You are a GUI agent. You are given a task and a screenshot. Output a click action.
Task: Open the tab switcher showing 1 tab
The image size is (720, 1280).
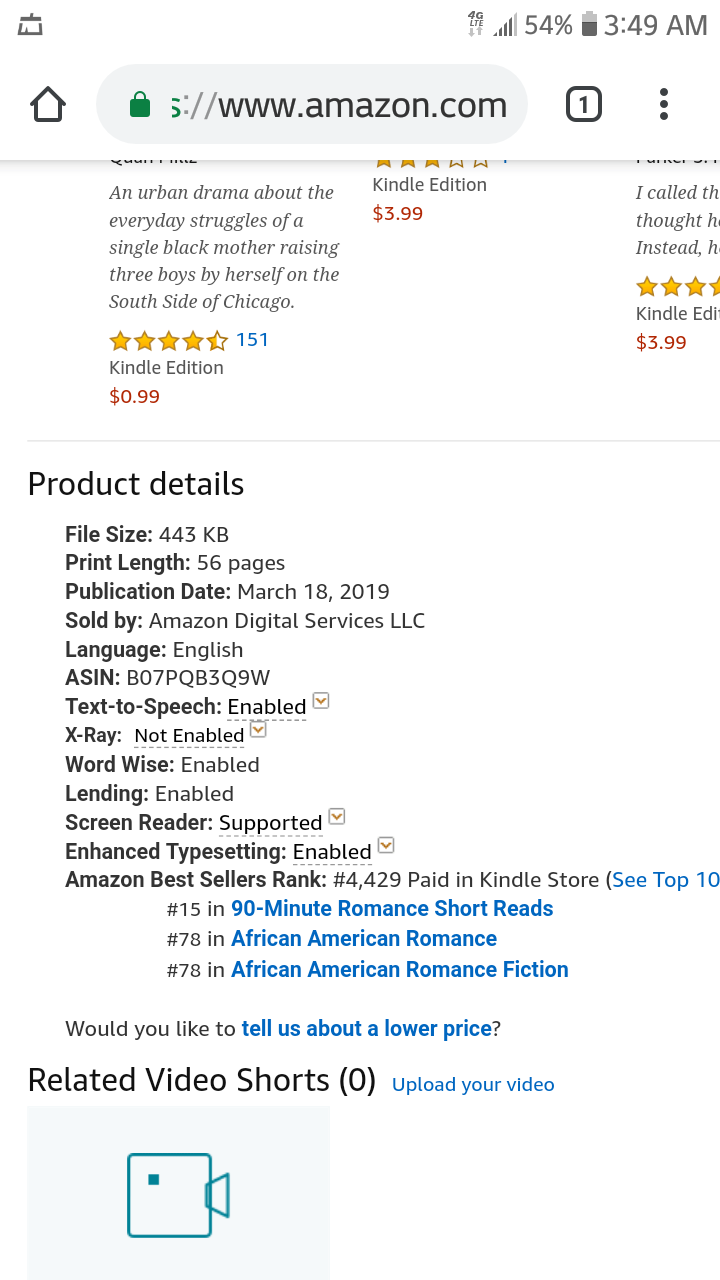584,105
